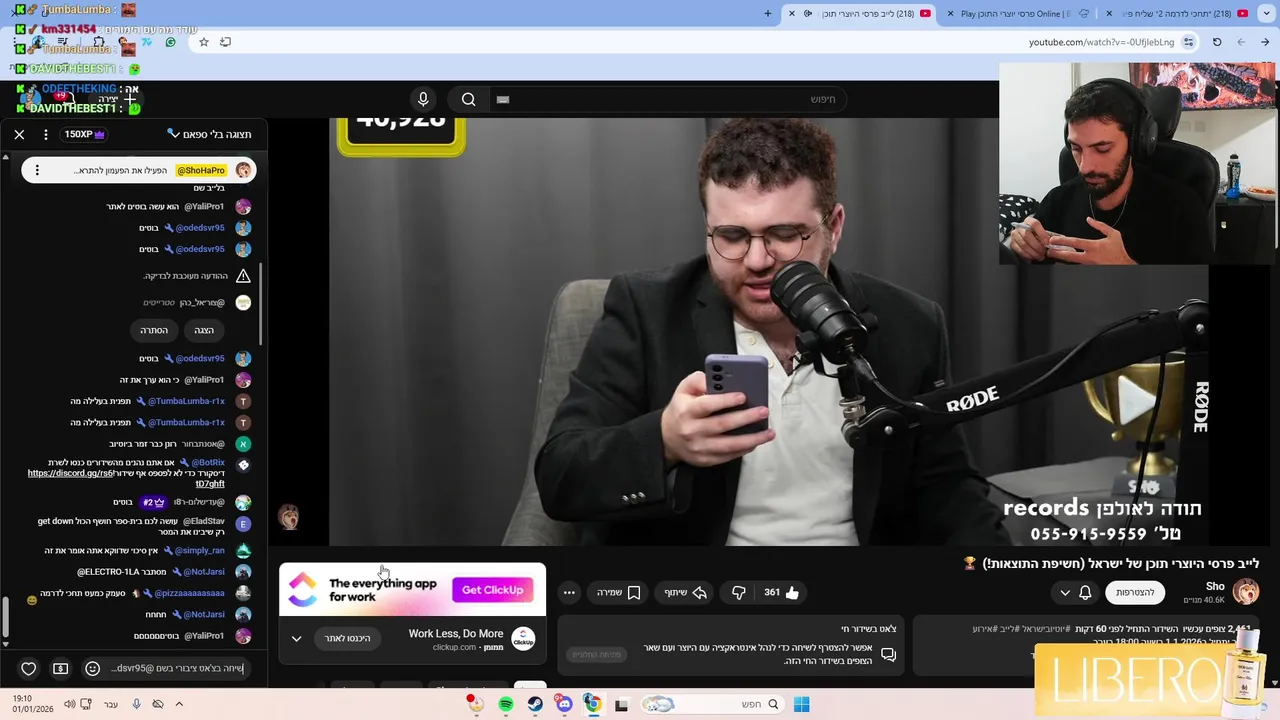Click the להצטרפות join button
The image size is (1280, 720).
coord(1135,592)
